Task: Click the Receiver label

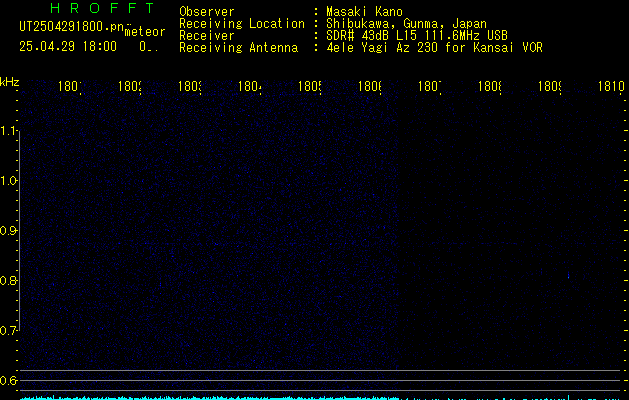Action: pyautogui.click(x=207, y=36)
